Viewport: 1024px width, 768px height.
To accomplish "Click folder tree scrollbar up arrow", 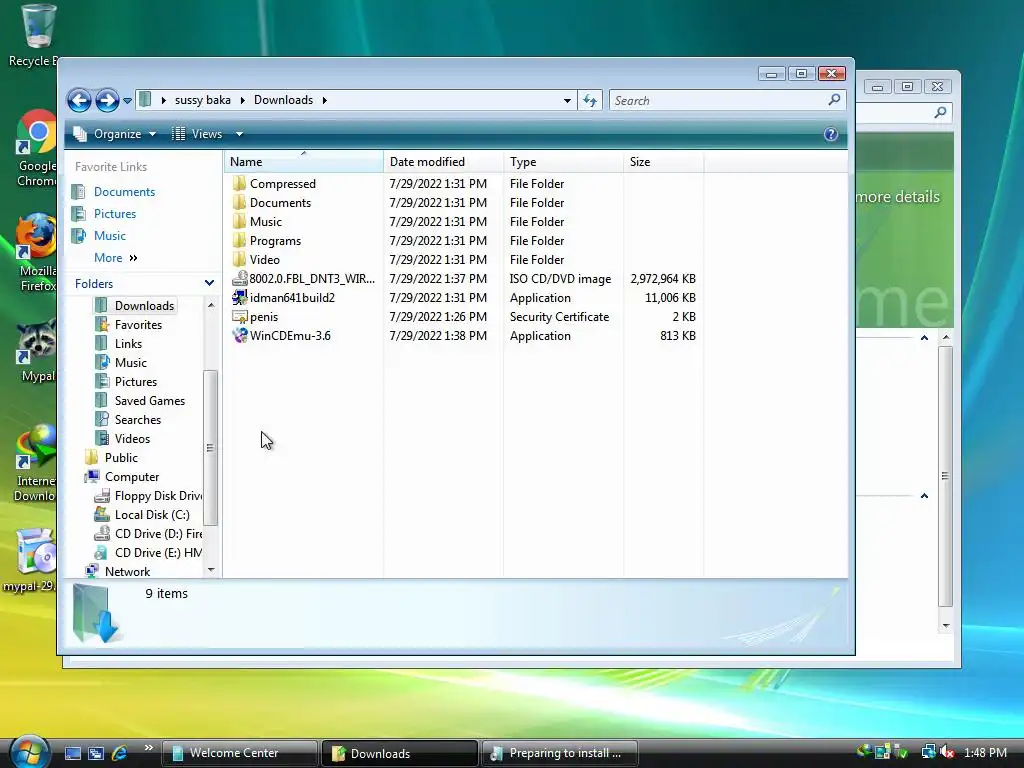I will tap(211, 305).
